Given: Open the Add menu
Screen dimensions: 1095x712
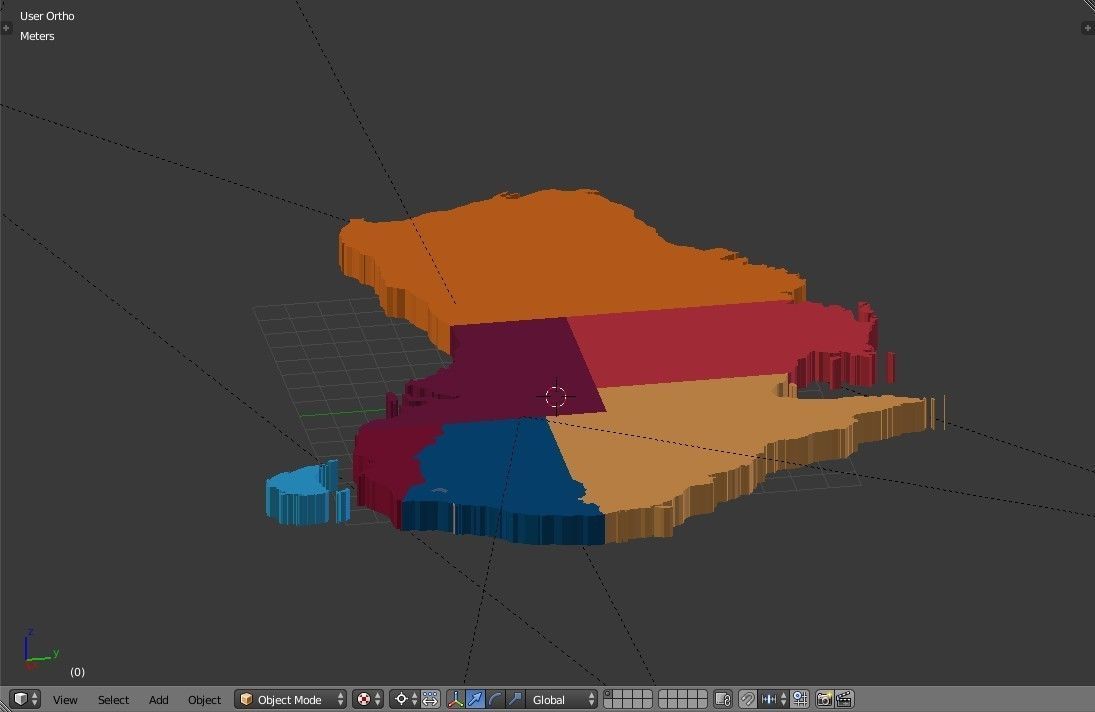Looking at the screenshot, I should [x=158, y=699].
